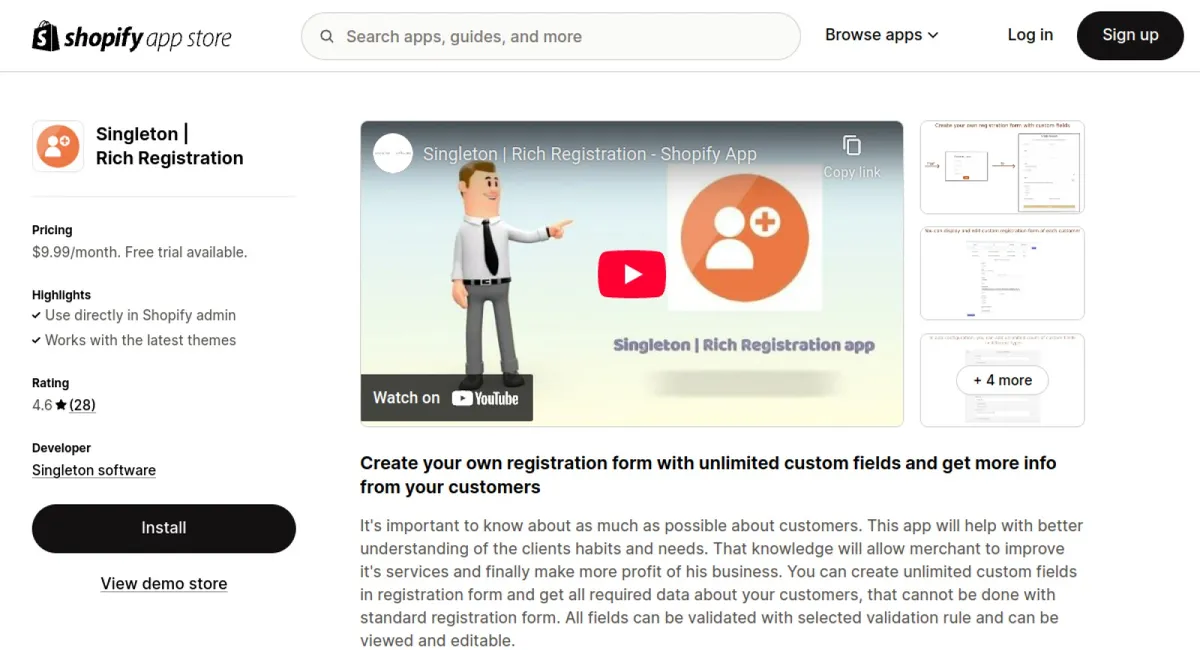1200x650 pixels.
Task: View the first registration form screenshot
Action: [x=1002, y=167]
